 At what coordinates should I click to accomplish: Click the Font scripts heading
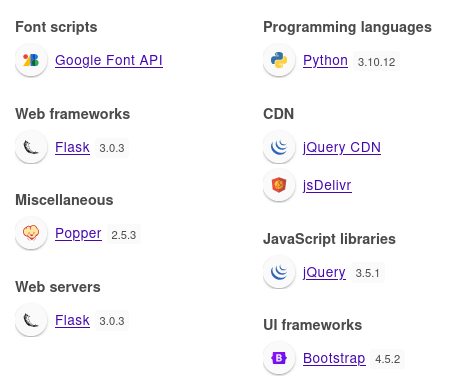click(x=56, y=27)
